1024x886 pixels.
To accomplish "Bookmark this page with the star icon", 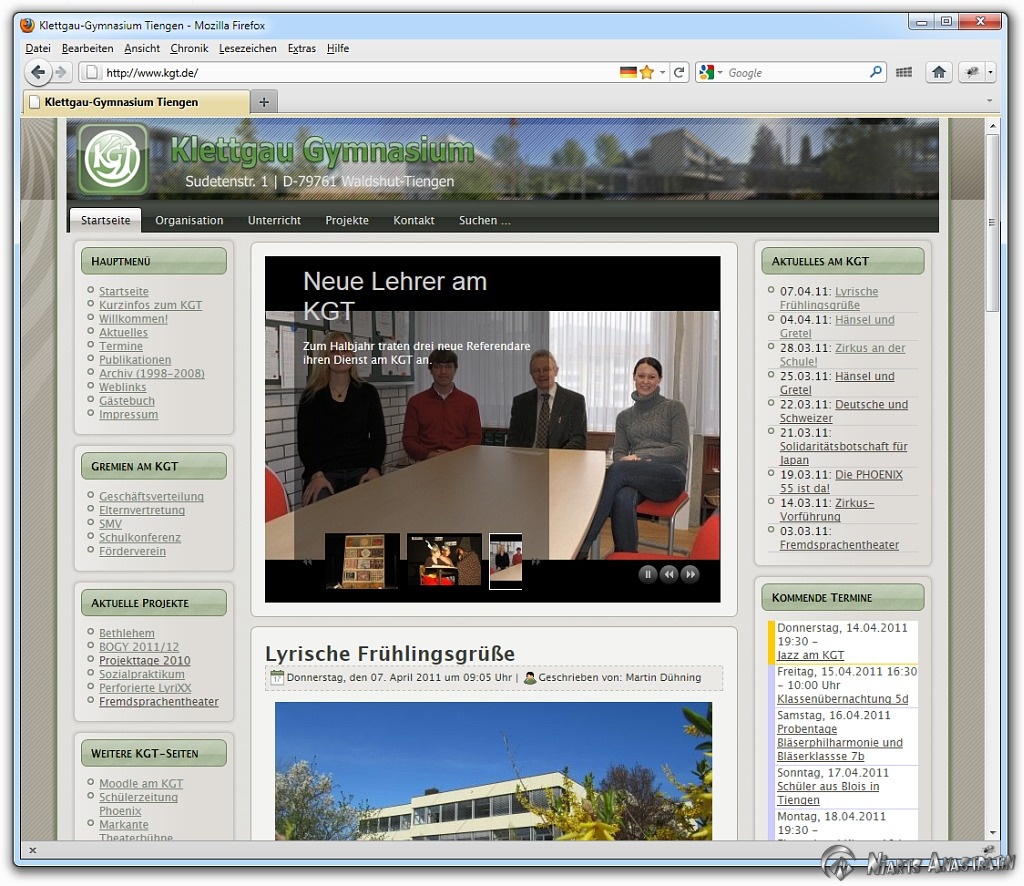I will (647, 72).
